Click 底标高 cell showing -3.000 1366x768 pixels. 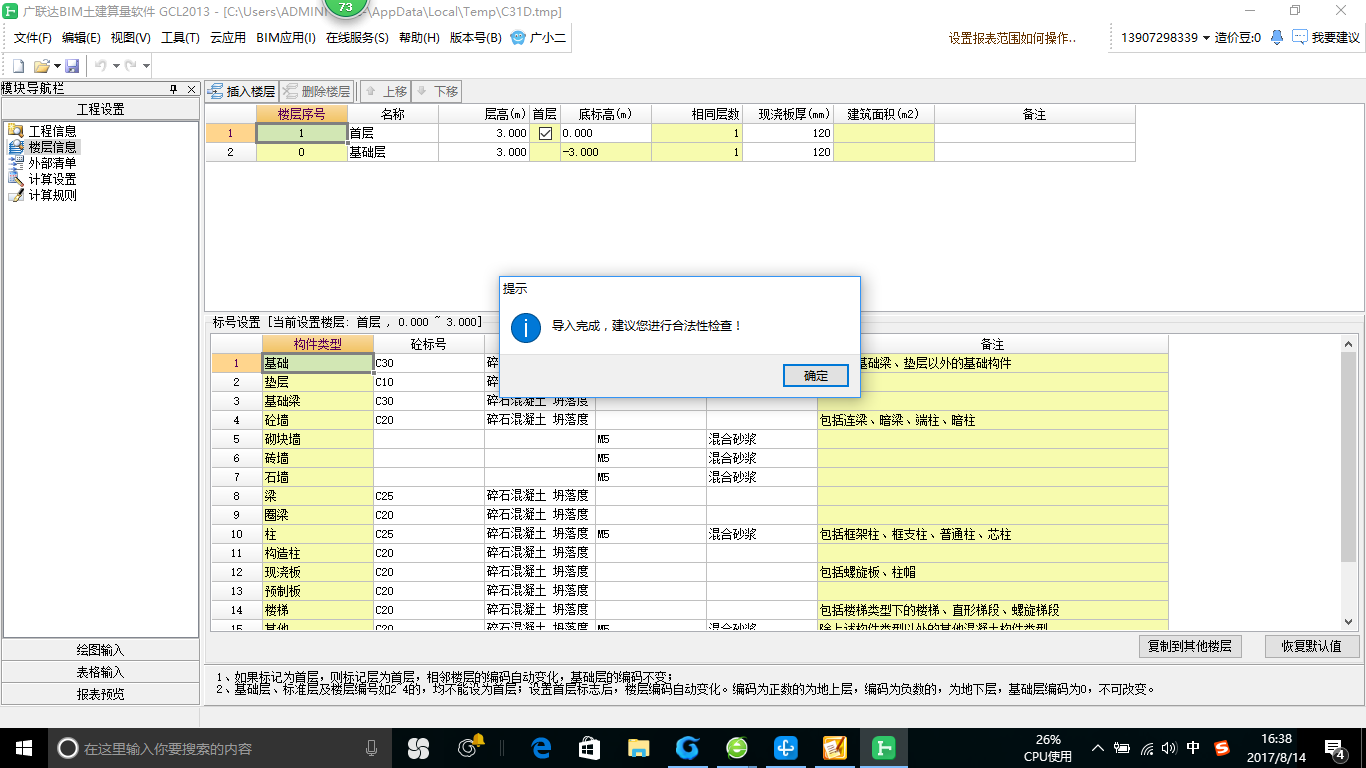coord(606,153)
